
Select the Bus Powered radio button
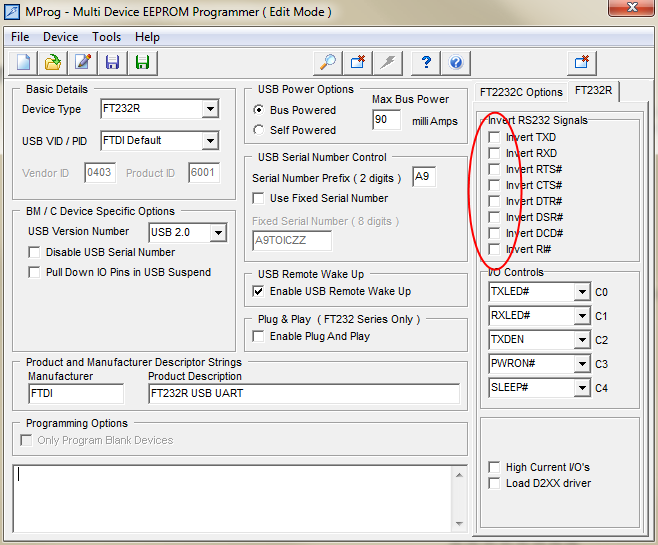point(259,110)
